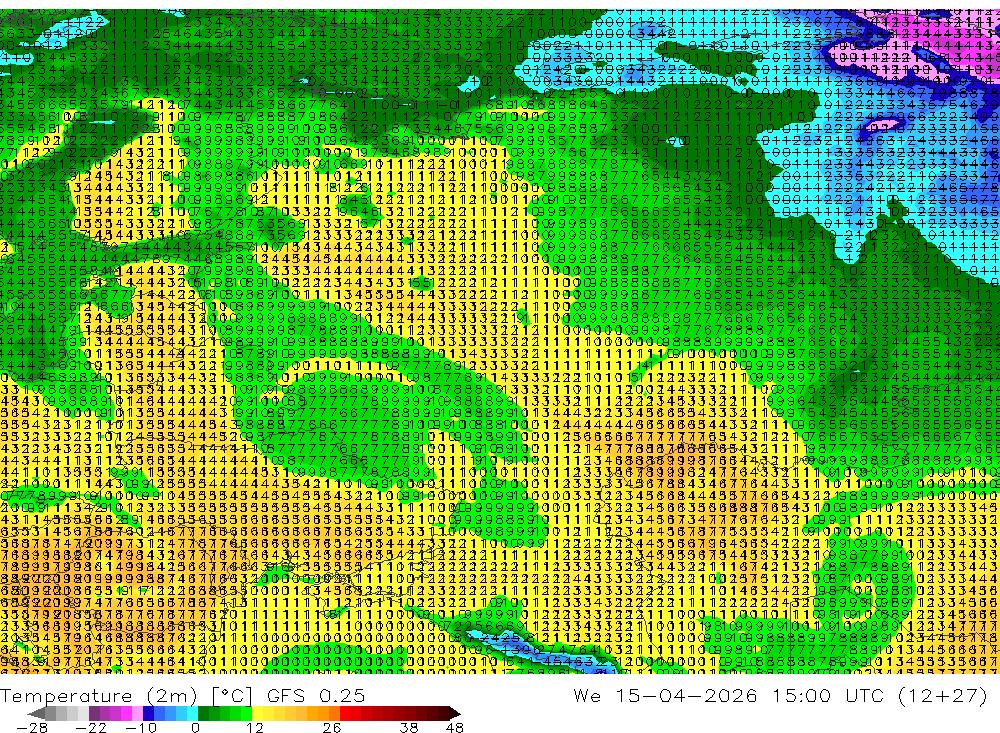Click the '26' legend value

pyautogui.click(x=332, y=727)
